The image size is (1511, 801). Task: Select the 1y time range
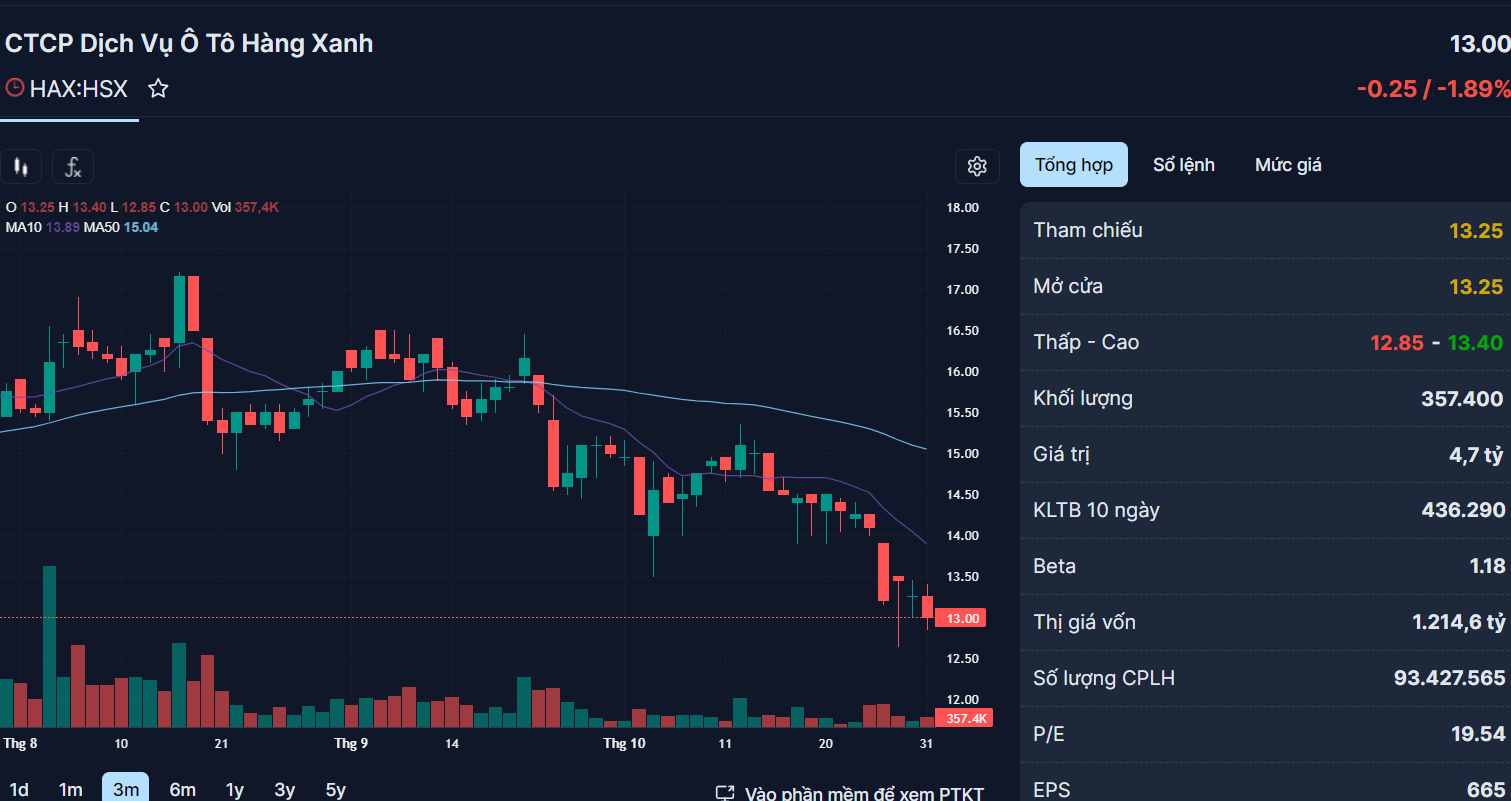[235, 790]
